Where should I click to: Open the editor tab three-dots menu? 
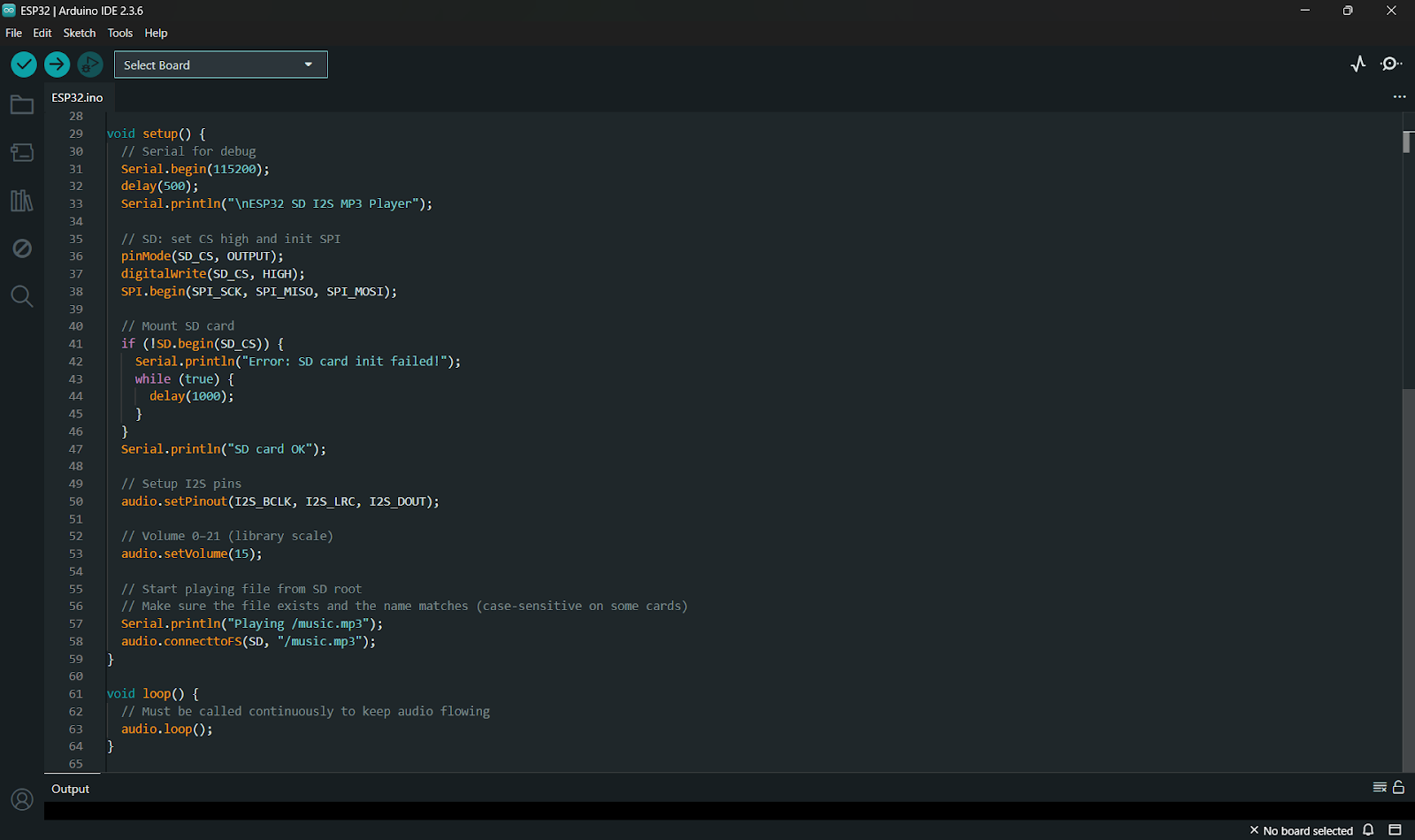[1399, 96]
